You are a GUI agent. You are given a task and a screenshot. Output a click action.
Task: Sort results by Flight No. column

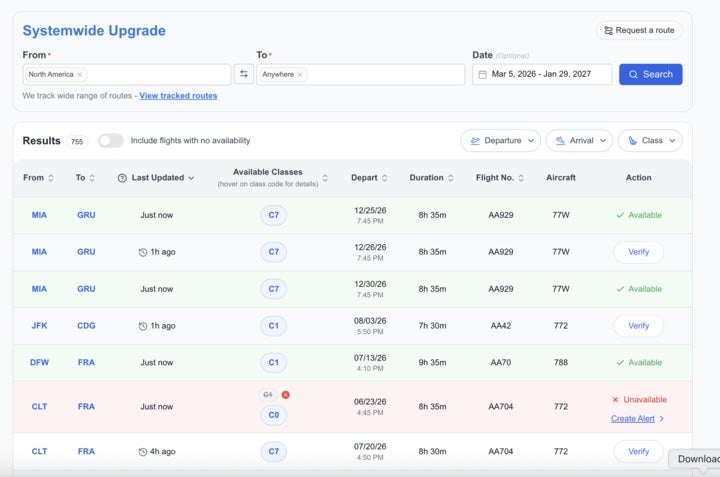[508, 178]
